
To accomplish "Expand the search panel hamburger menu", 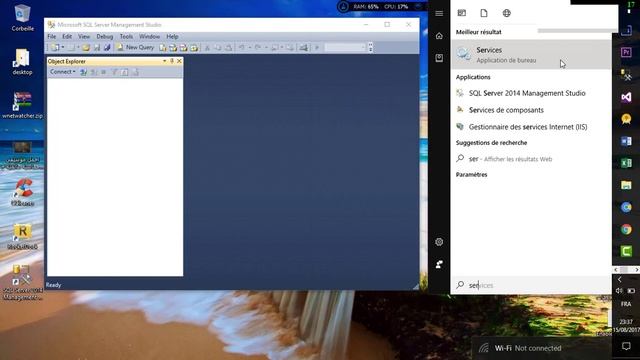I will [x=439, y=13].
